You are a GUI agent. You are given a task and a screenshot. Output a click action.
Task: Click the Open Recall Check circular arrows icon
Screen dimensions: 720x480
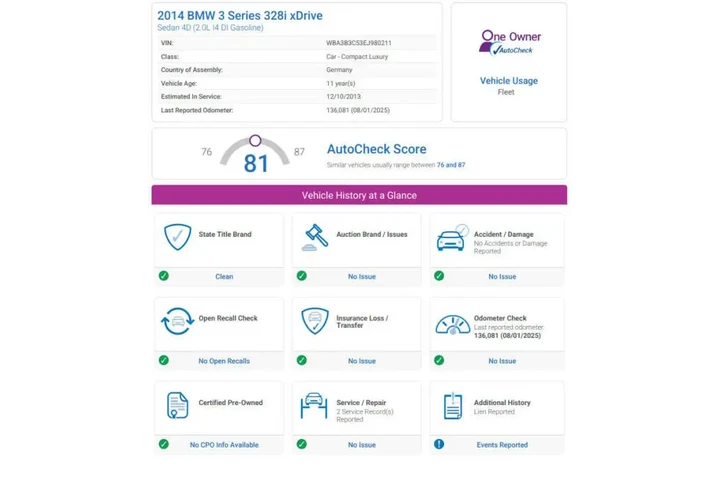(x=178, y=321)
